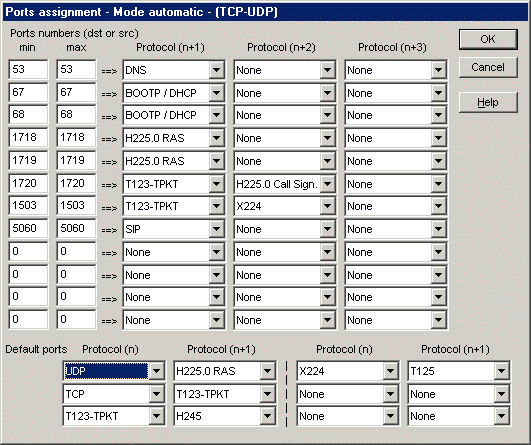
Task: Select the min port field containing 5060
Action: coord(28,229)
